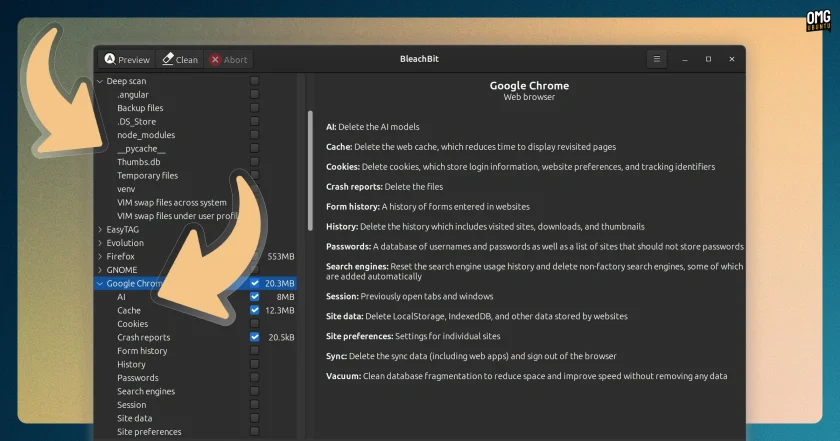This screenshot has width=840, height=441.
Task: Select the Search engines tree row
Action: (x=196, y=391)
